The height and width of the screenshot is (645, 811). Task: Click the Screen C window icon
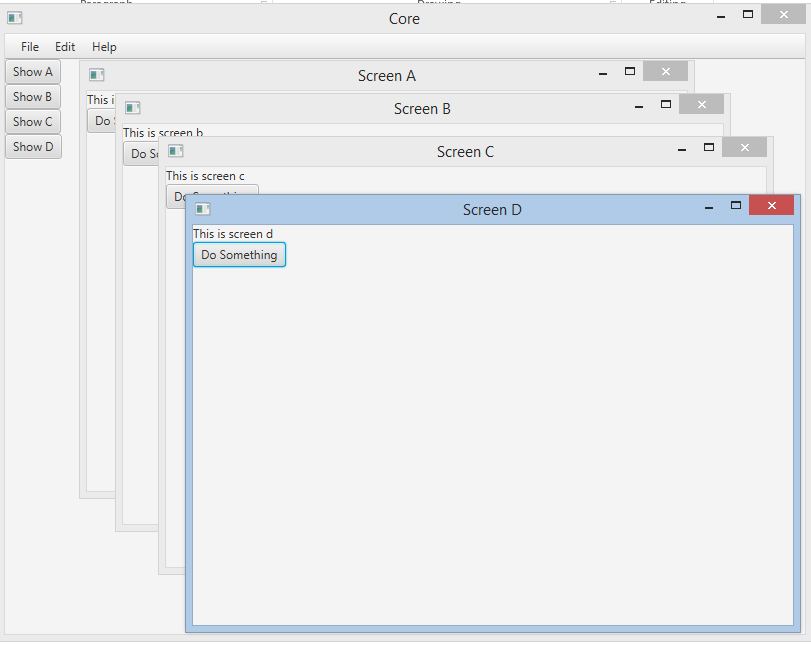tap(176, 151)
